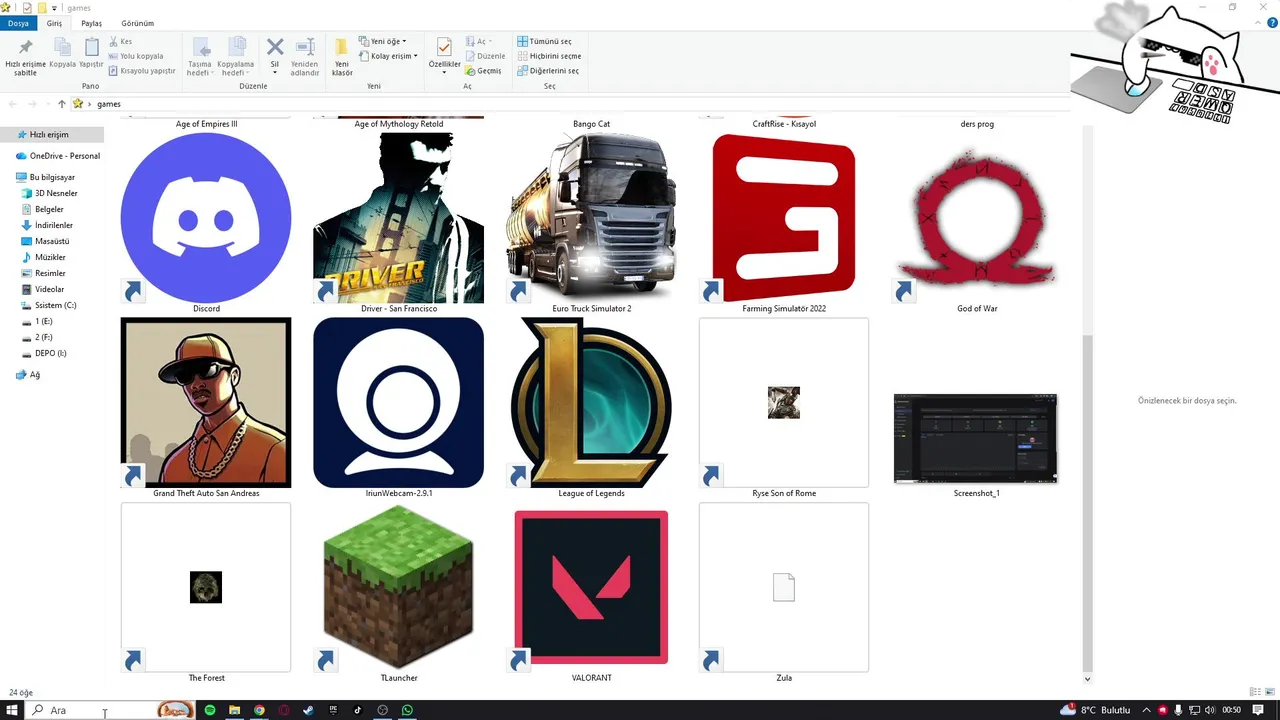The image size is (1280, 720).
Task: Click Yolu kopyala
Action: pyautogui.click(x=136, y=56)
